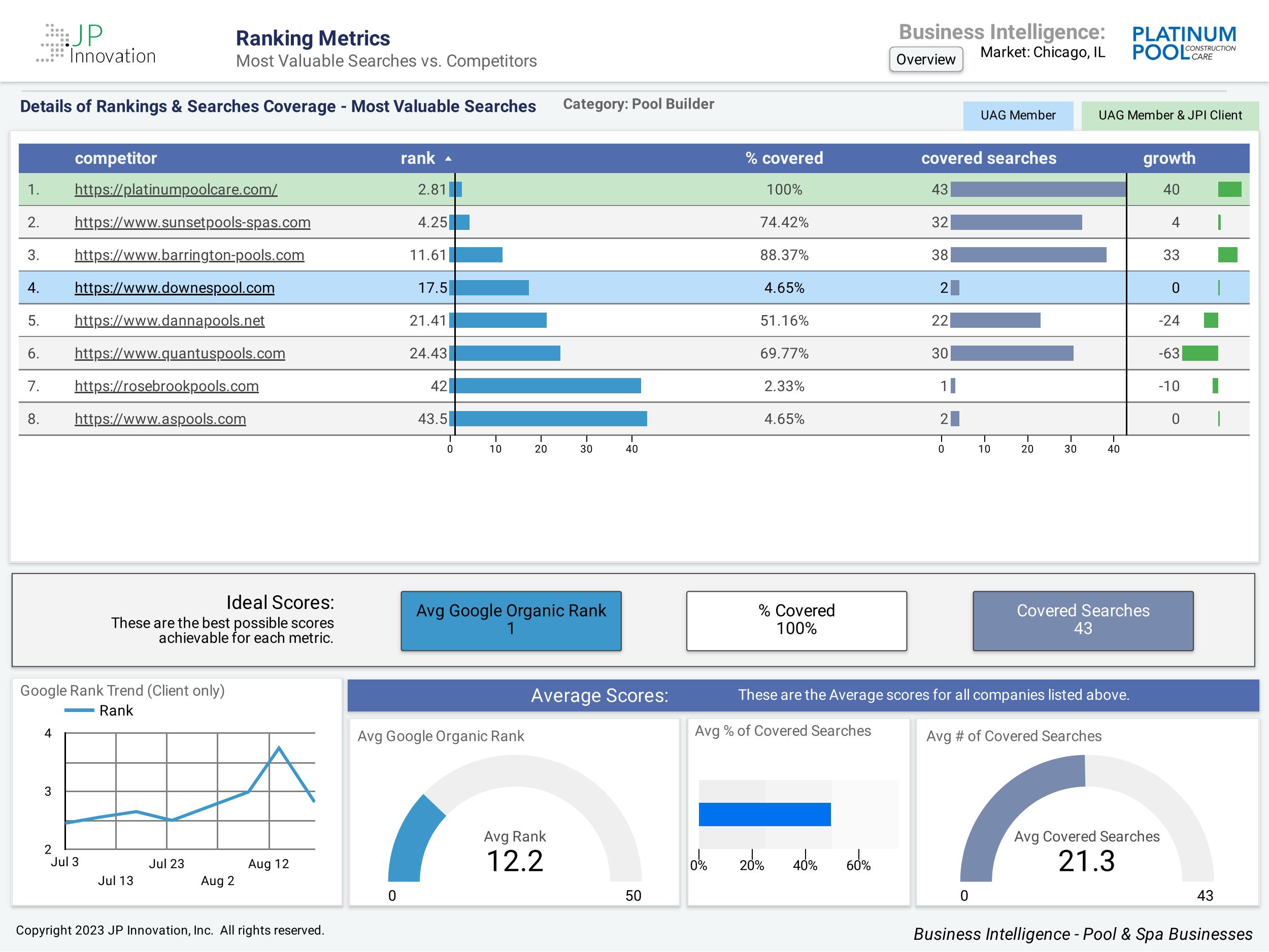Click the Category: Pool Builder label
The image size is (1269, 952).
click(x=638, y=104)
